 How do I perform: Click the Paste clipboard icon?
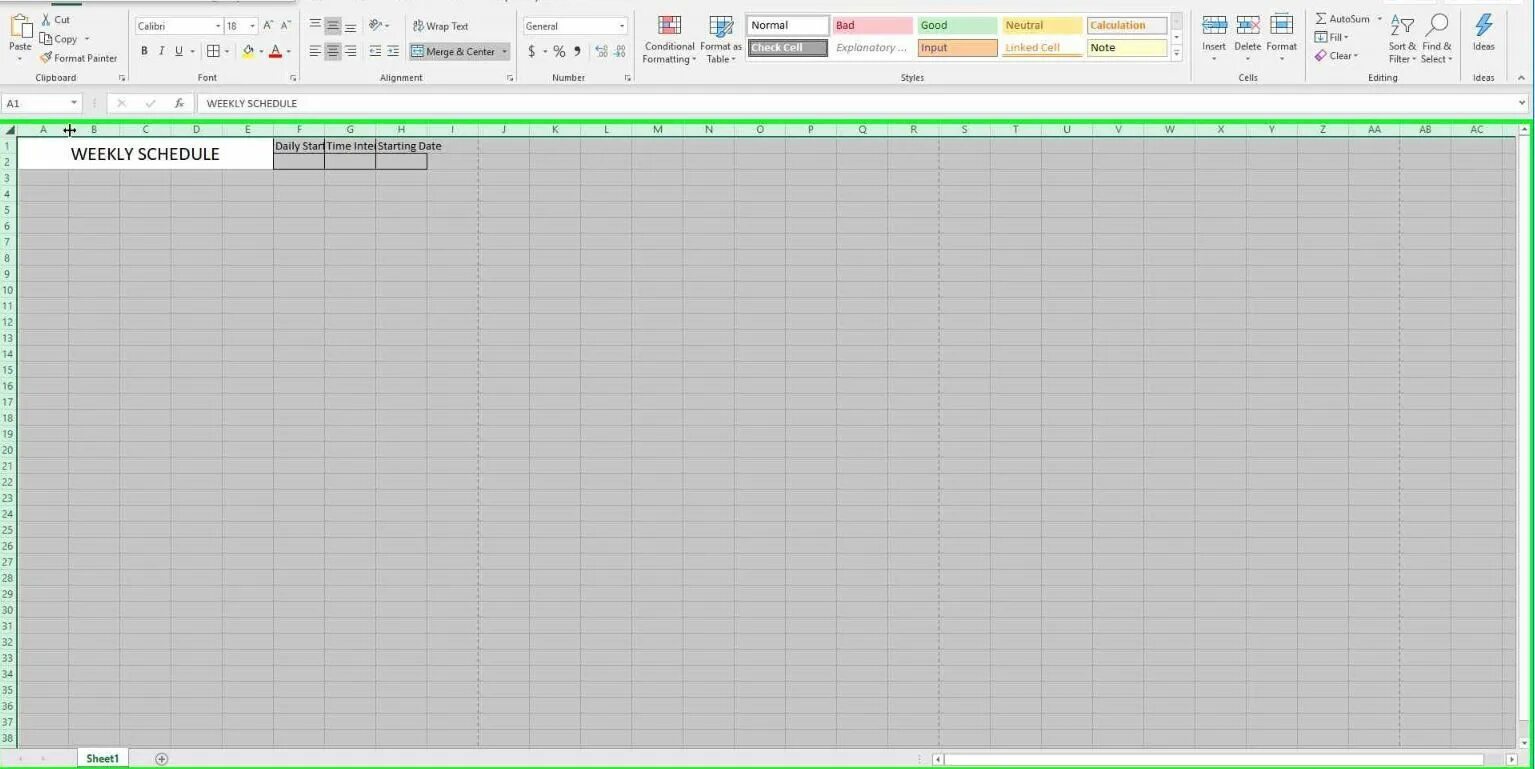pyautogui.click(x=20, y=27)
